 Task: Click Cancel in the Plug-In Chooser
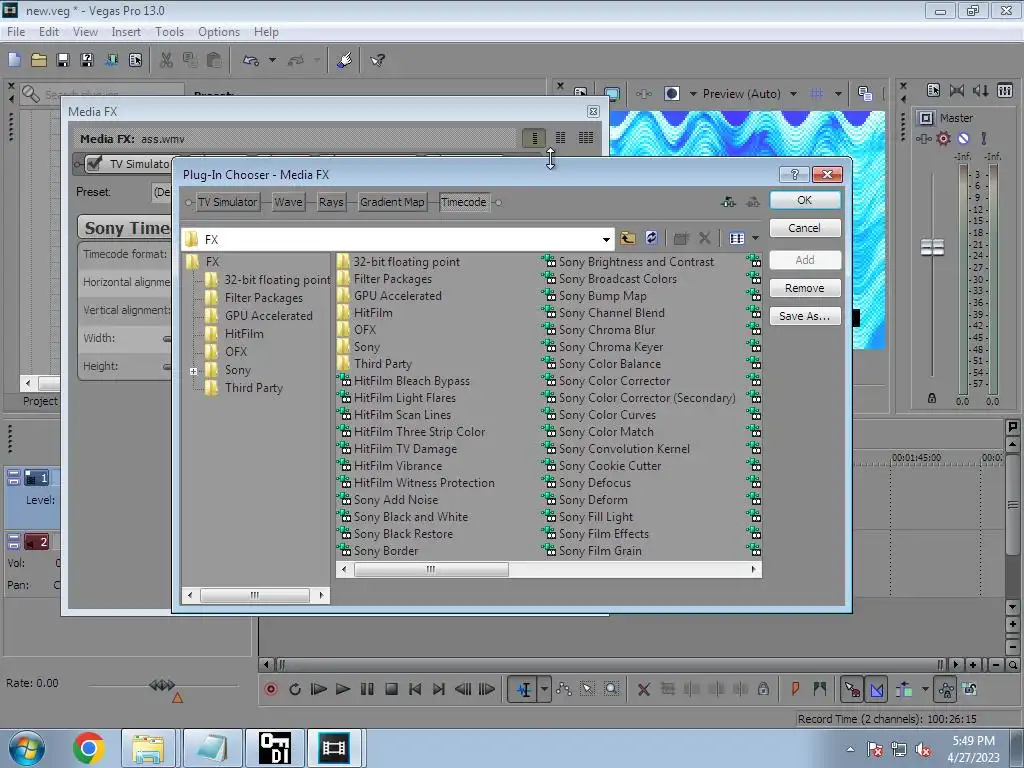(805, 228)
